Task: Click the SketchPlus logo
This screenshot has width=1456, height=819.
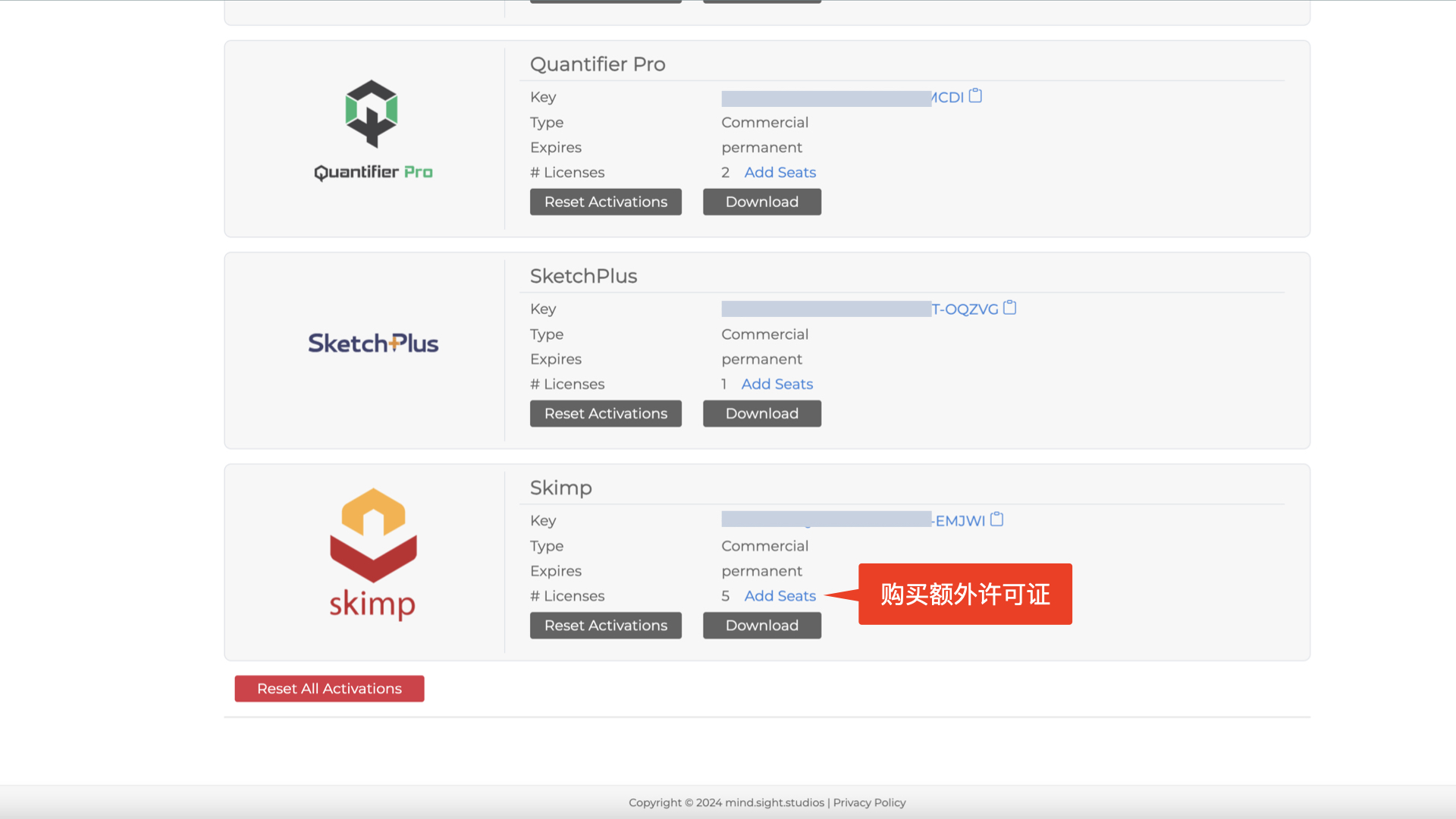Action: coord(372,342)
